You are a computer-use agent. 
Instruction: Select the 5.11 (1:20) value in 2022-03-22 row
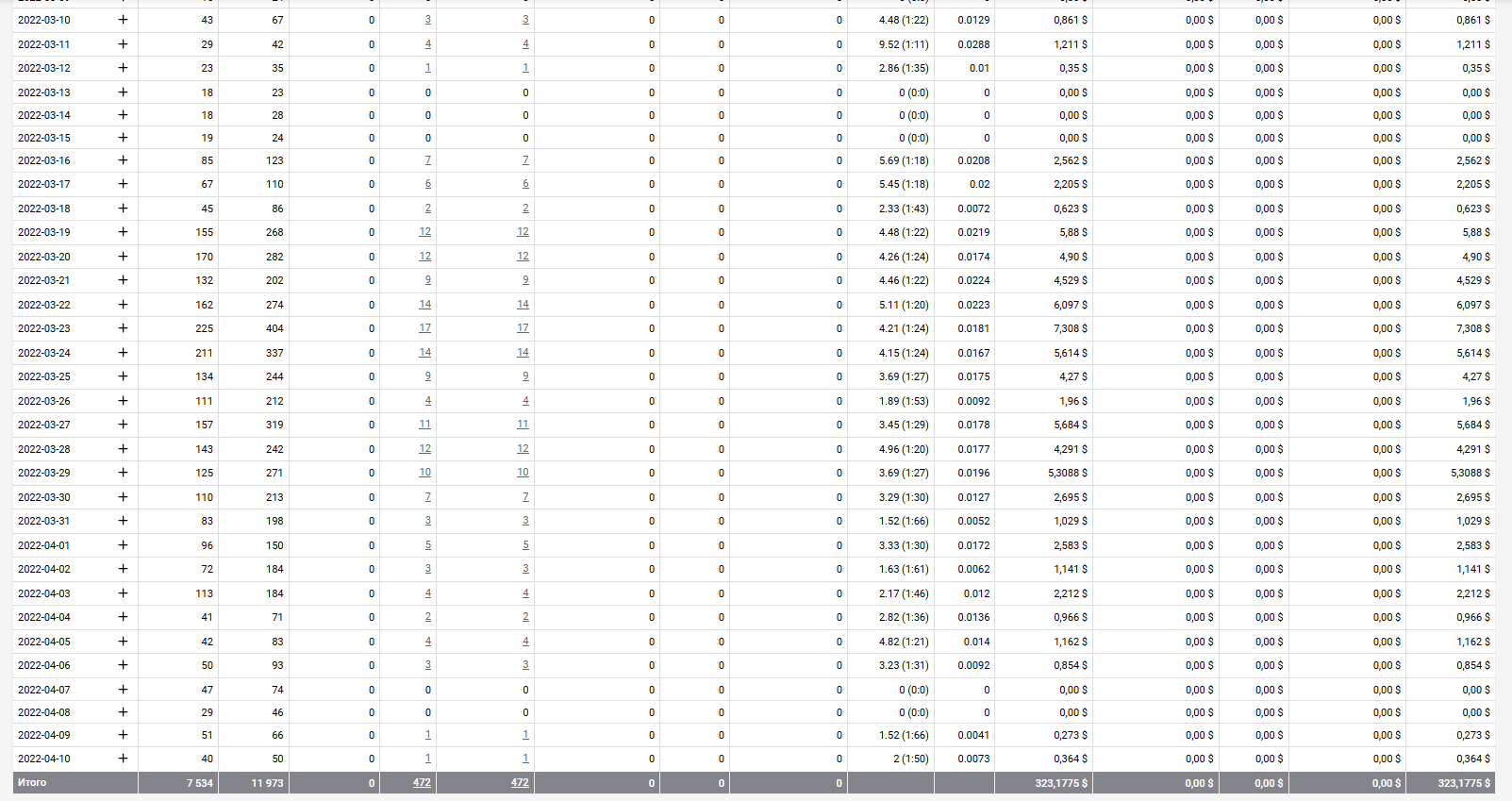pyautogui.click(x=904, y=305)
